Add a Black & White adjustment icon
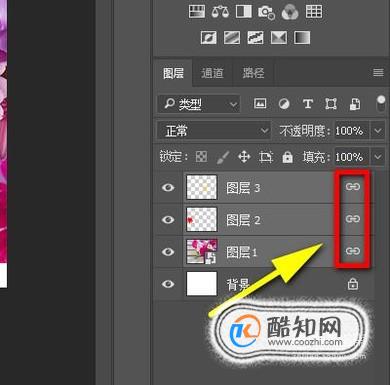This screenshot has height=385, width=390. point(244,12)
